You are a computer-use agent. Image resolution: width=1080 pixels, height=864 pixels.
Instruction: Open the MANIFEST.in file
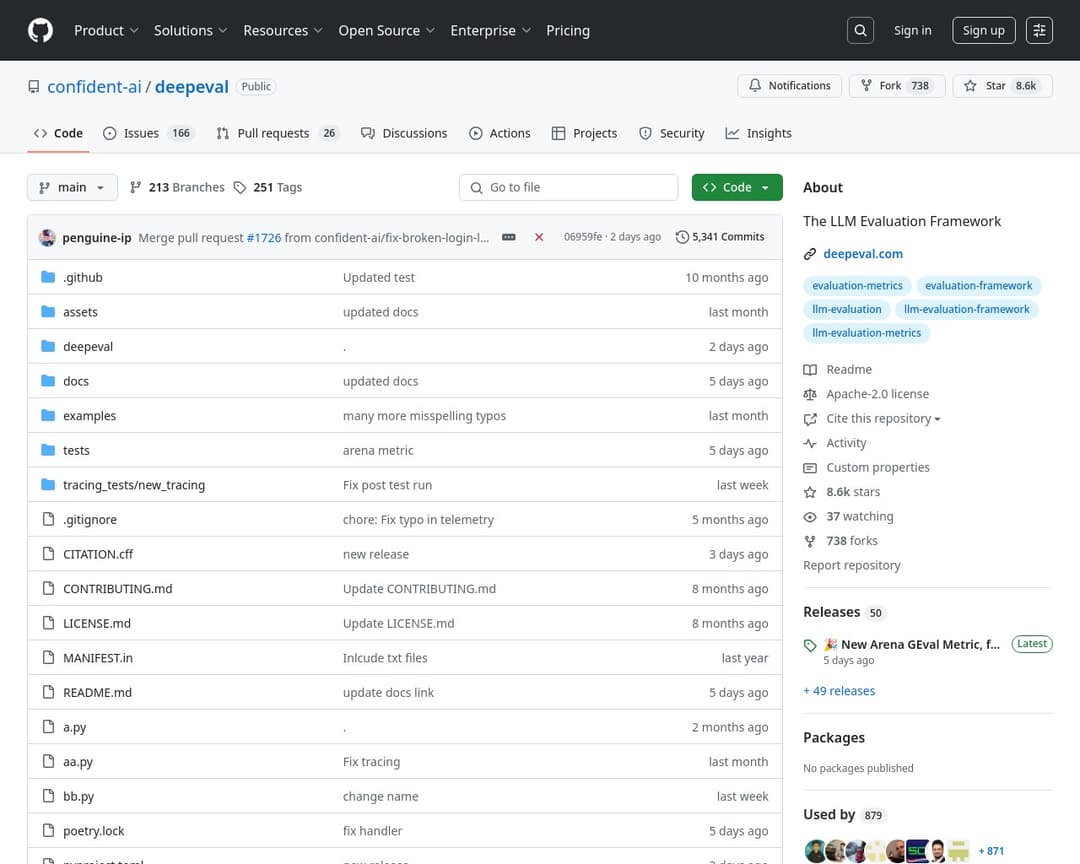coord(98,658)
